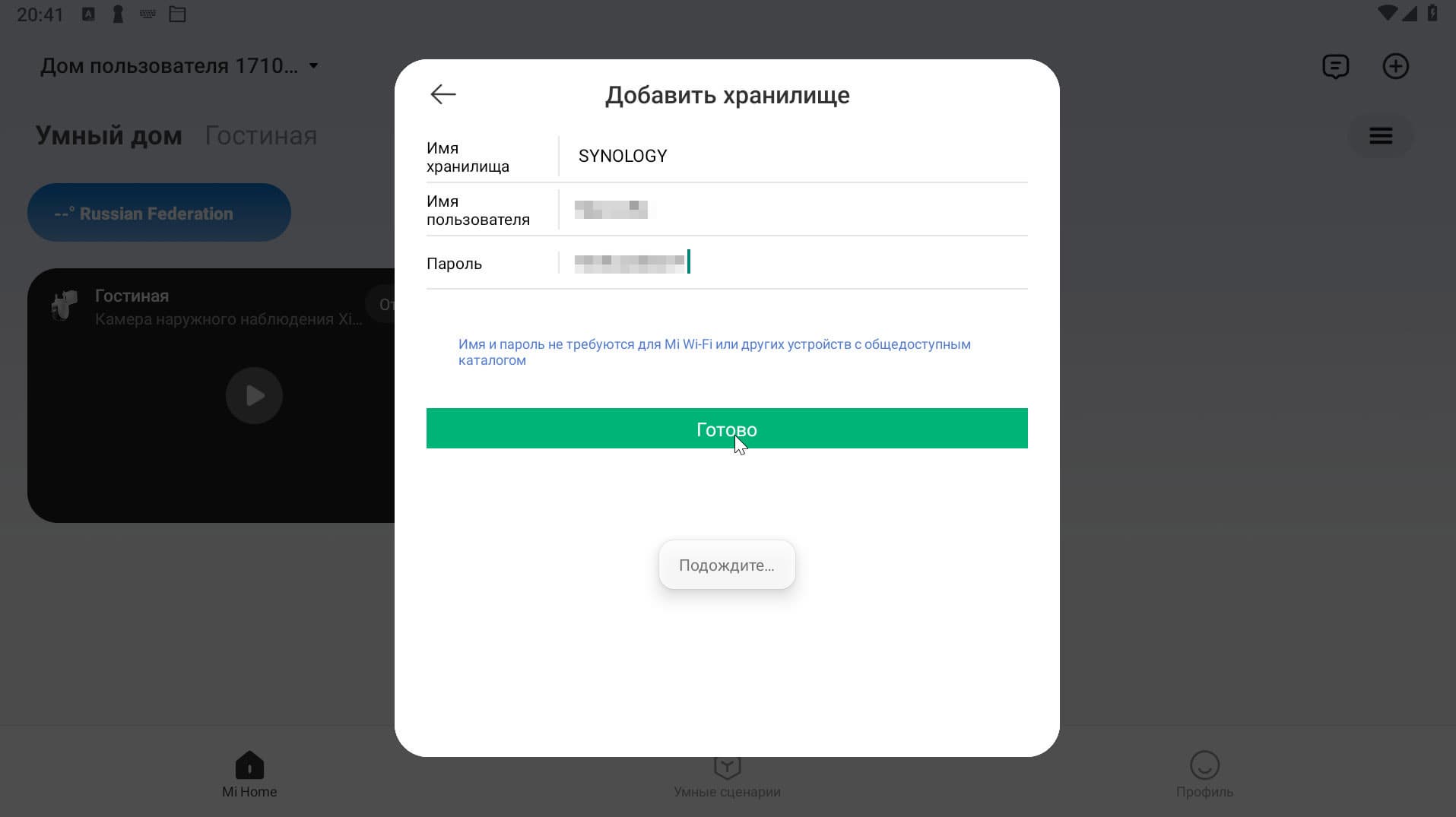Open the hamburger list menu

1381,136
